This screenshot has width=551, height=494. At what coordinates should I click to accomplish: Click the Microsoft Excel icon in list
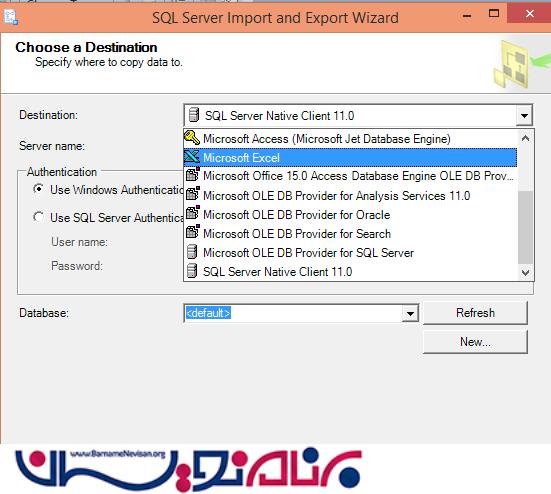click(192, 157)
